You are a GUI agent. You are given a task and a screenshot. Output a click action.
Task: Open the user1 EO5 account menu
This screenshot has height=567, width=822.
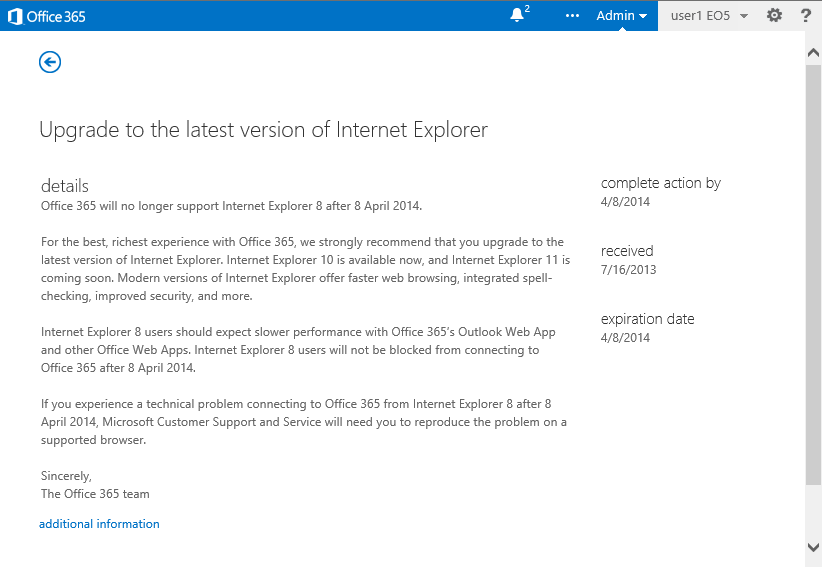pos(702,15)
